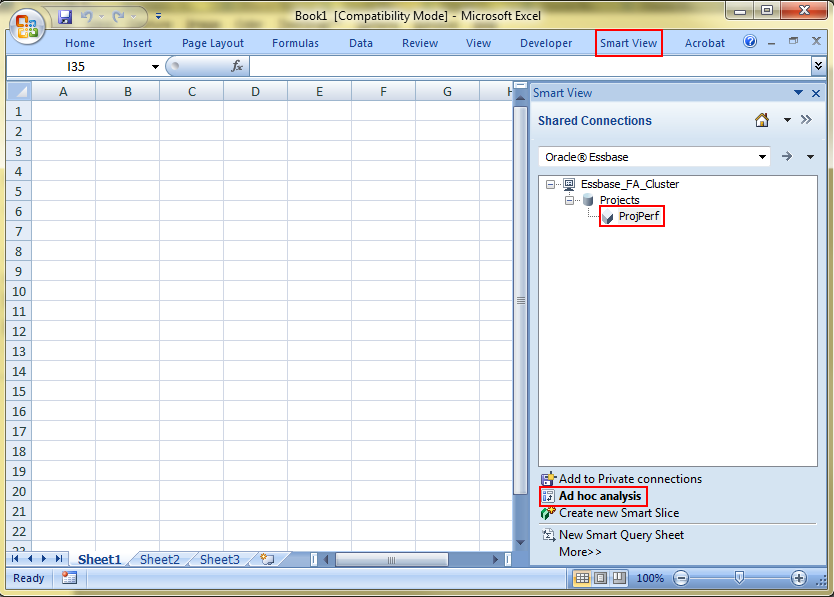Click the vertical scrollbar down arrow
The width and height of the screenshot is (834, 597).
coord(520,543)
